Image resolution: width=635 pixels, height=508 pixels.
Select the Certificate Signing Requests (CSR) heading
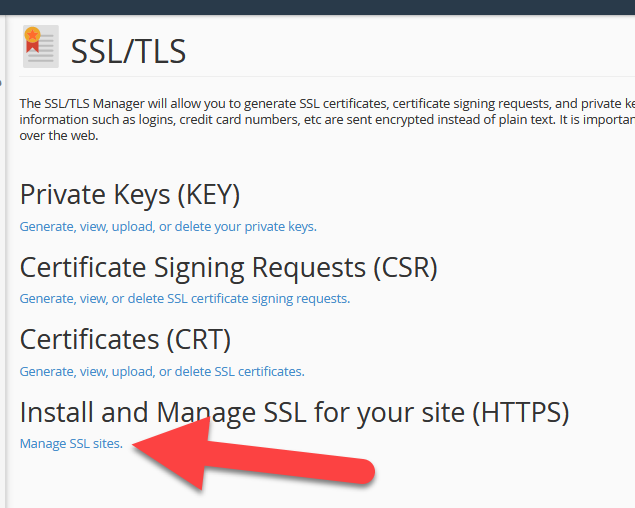point(229,268)
